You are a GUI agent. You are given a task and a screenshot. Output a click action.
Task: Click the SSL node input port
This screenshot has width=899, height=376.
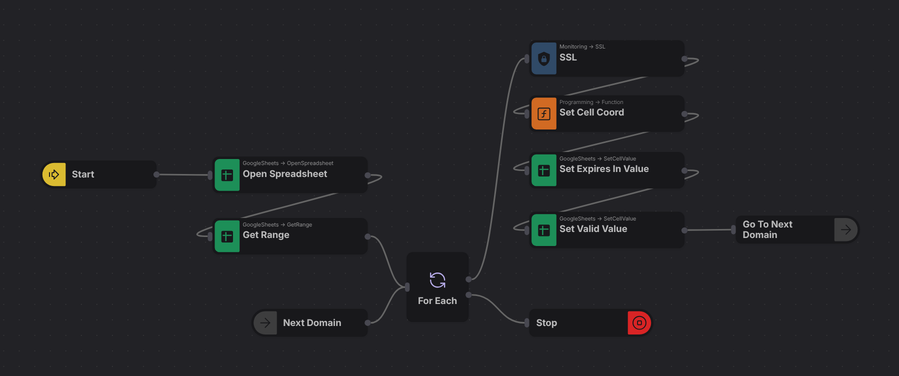[527, 58]
